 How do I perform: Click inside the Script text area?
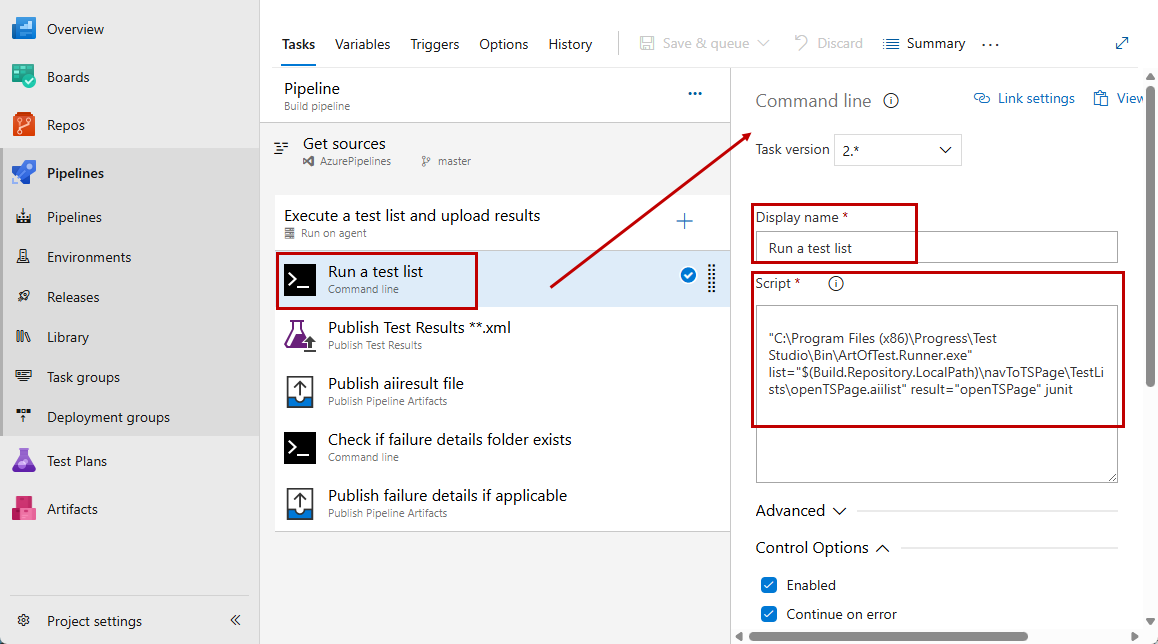point(936,394)
